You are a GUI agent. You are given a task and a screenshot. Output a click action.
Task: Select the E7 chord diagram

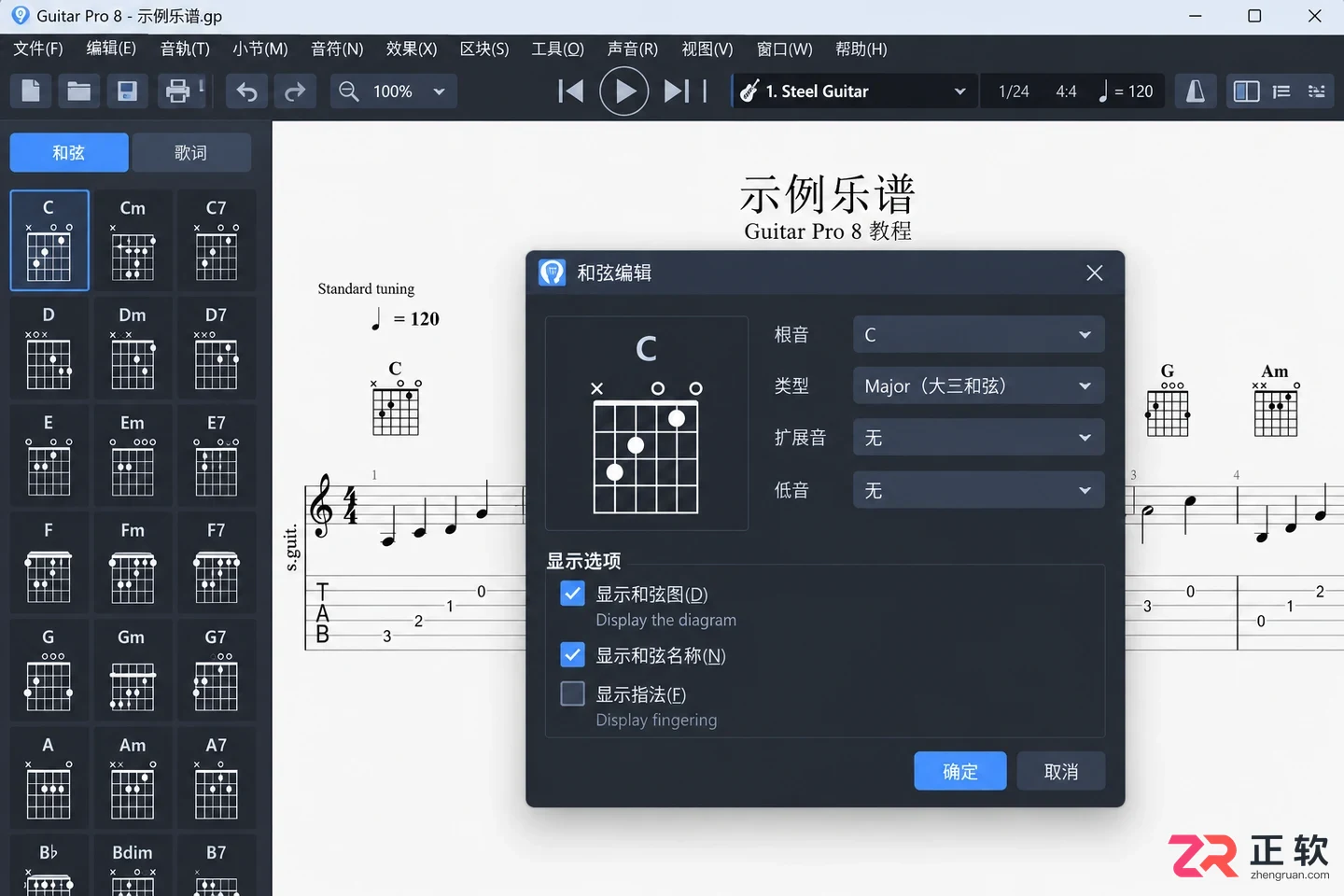pyautogui.click(x=216, y=455)
